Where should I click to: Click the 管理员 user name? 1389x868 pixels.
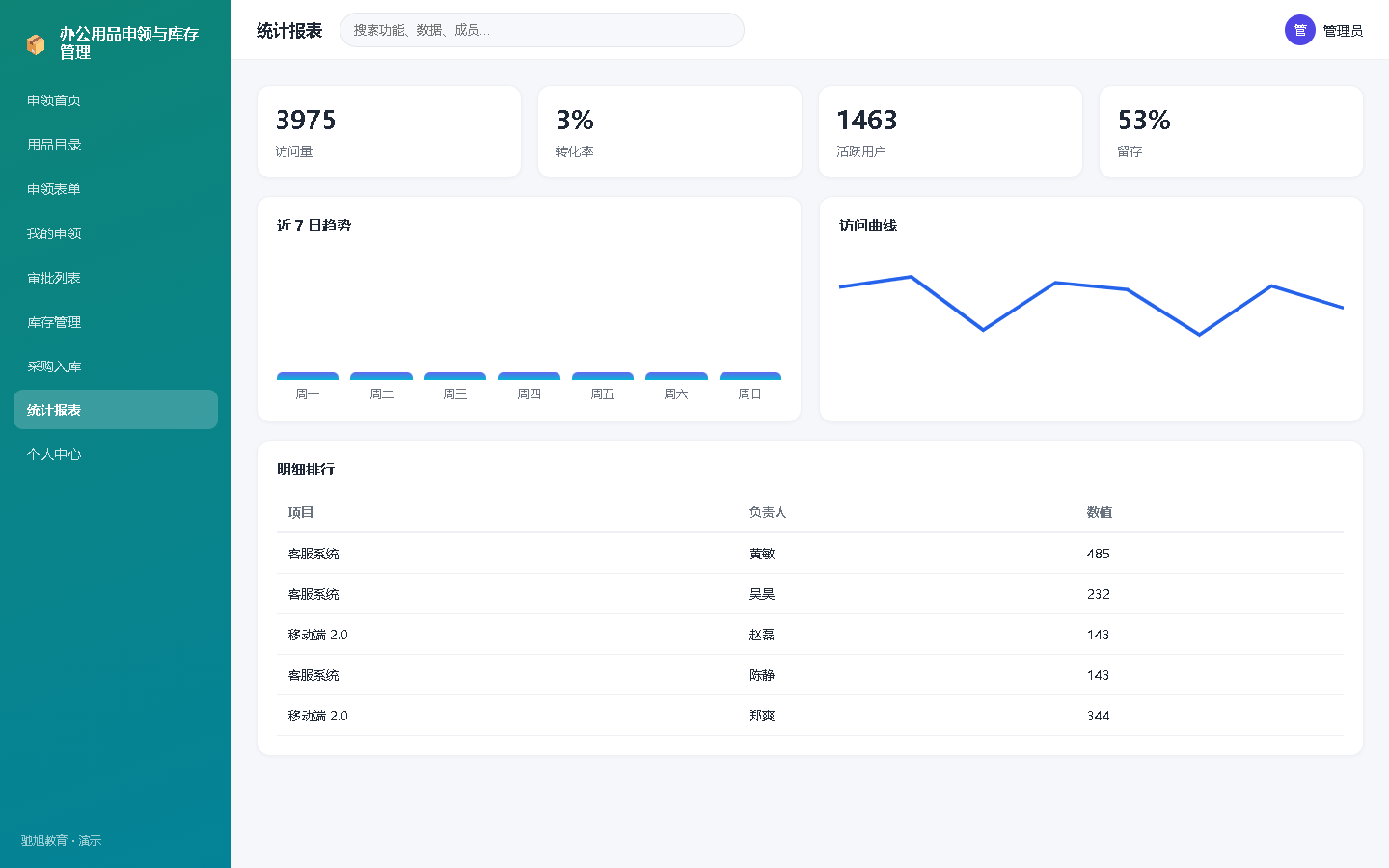1343,31
